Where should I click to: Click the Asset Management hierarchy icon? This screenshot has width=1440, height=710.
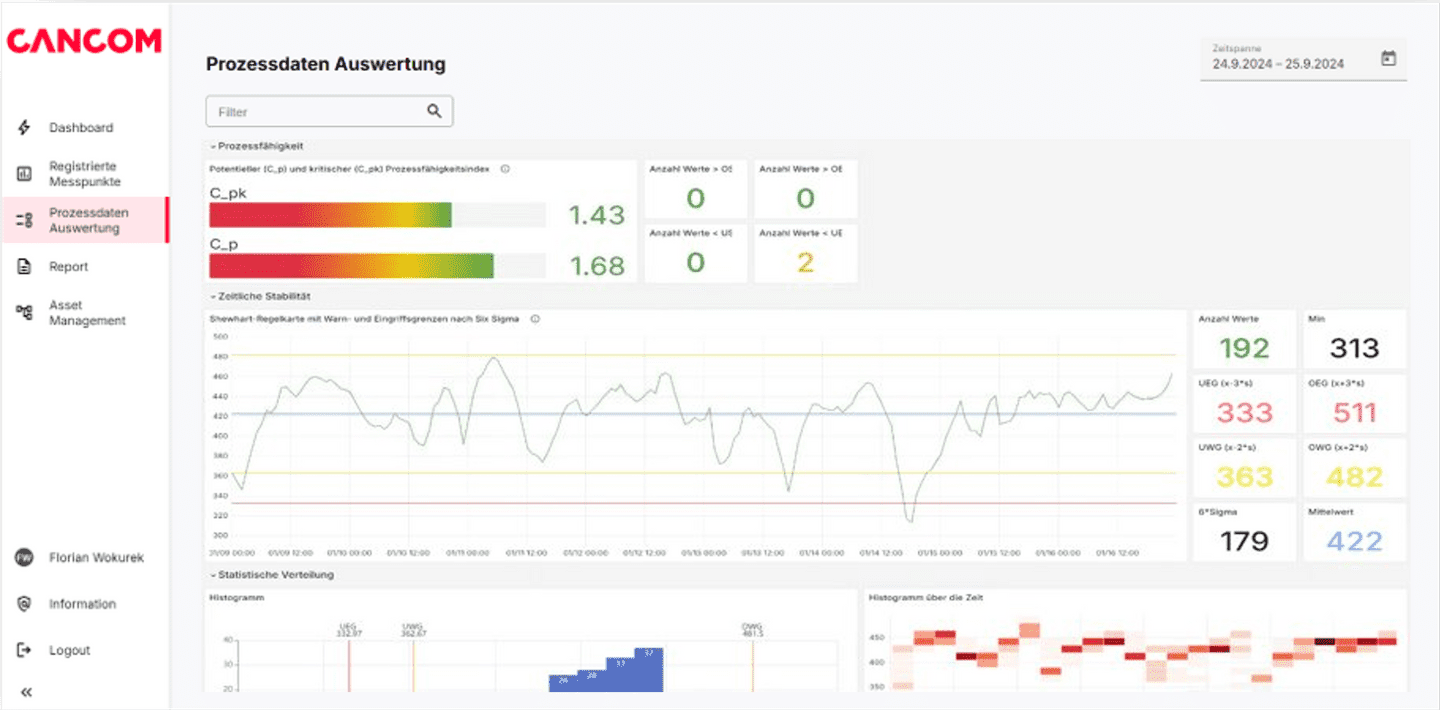click(25, 313)
